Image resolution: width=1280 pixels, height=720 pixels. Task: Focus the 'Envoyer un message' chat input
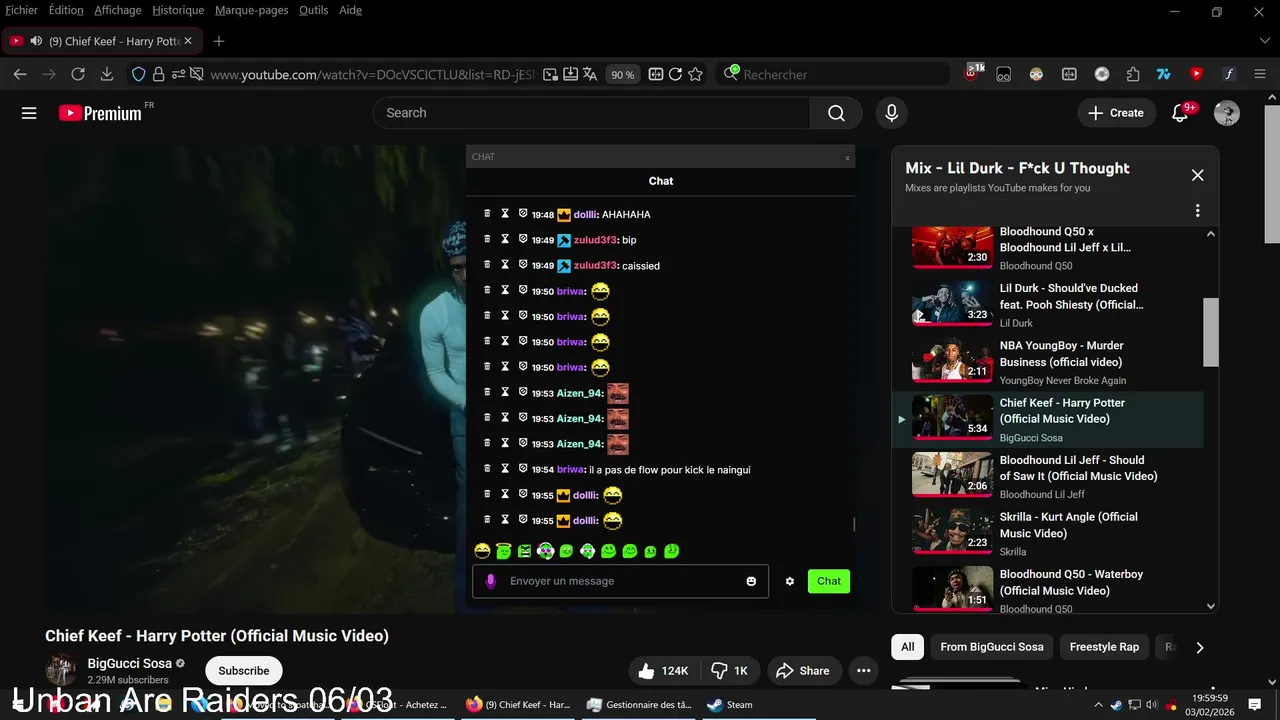620,581
